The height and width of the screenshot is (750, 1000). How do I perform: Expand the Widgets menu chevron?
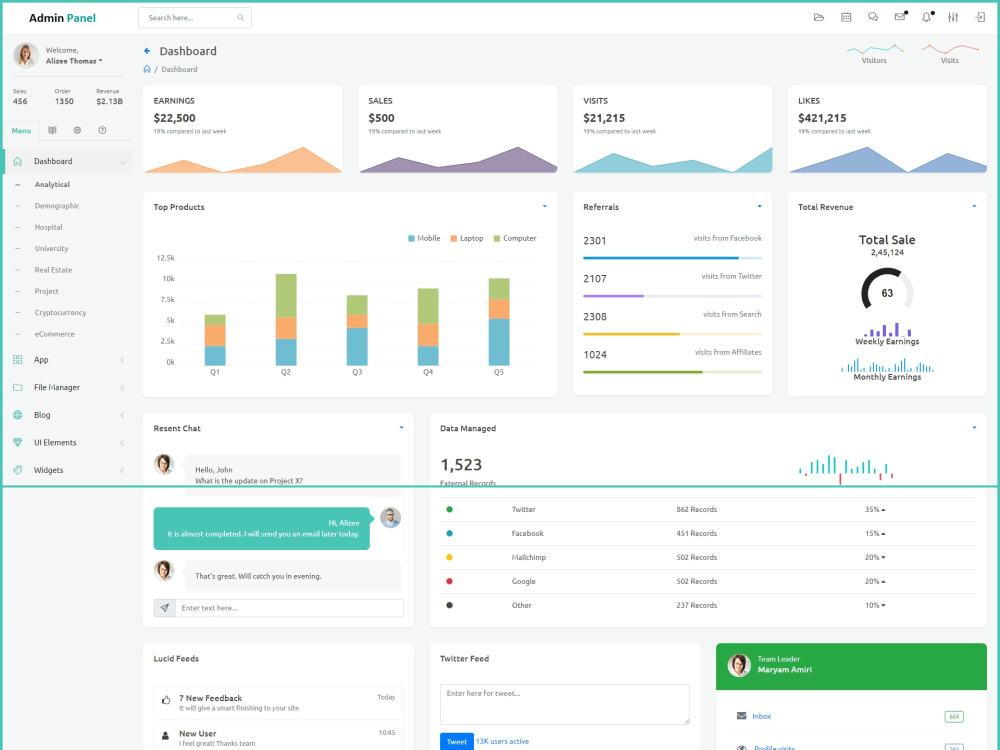(122, 470)
